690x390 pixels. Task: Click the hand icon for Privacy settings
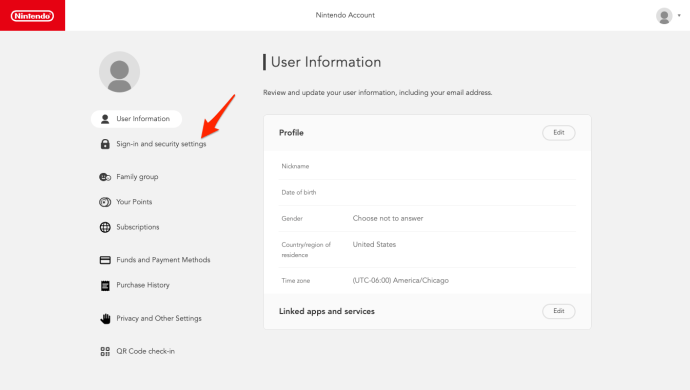[105, 318]
